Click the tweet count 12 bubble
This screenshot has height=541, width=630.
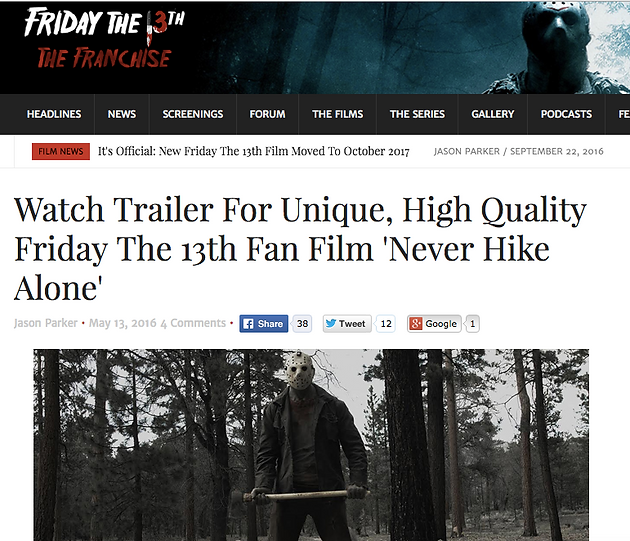coord(386,324)
